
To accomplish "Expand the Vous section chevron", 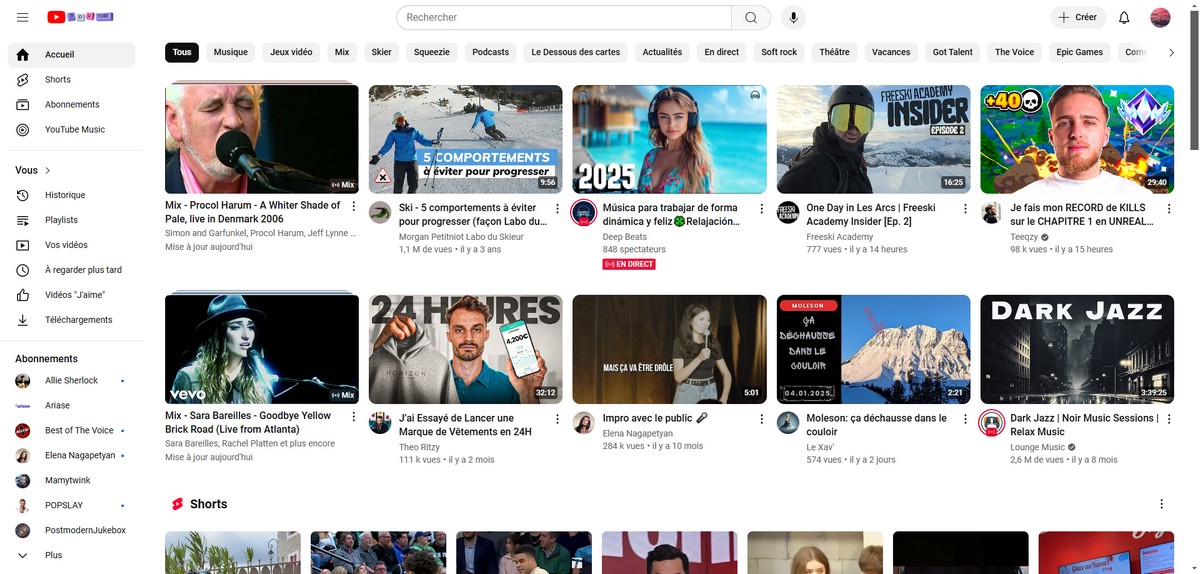I will click(x=47, y=171).
